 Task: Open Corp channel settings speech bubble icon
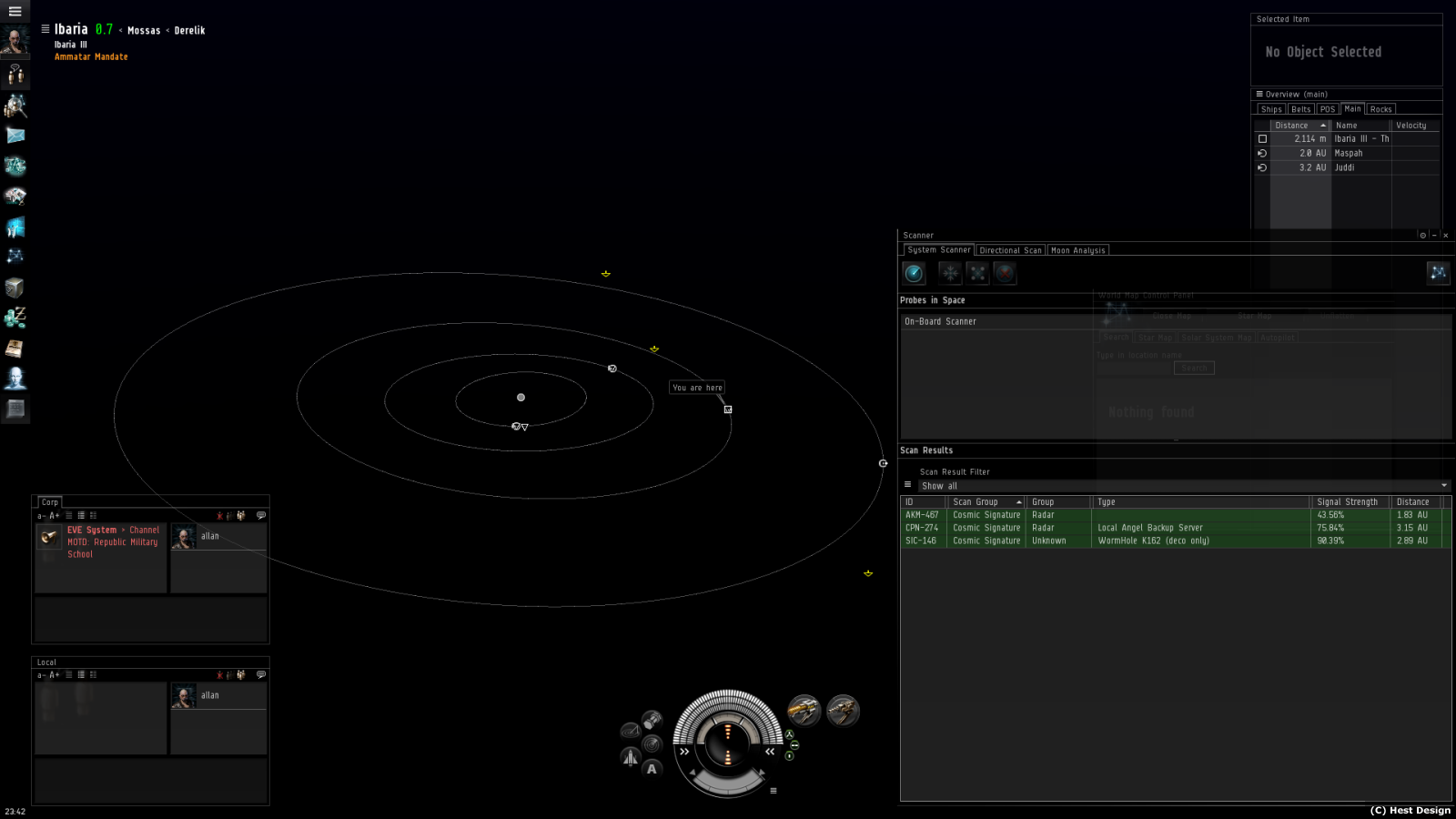(261, 515)
